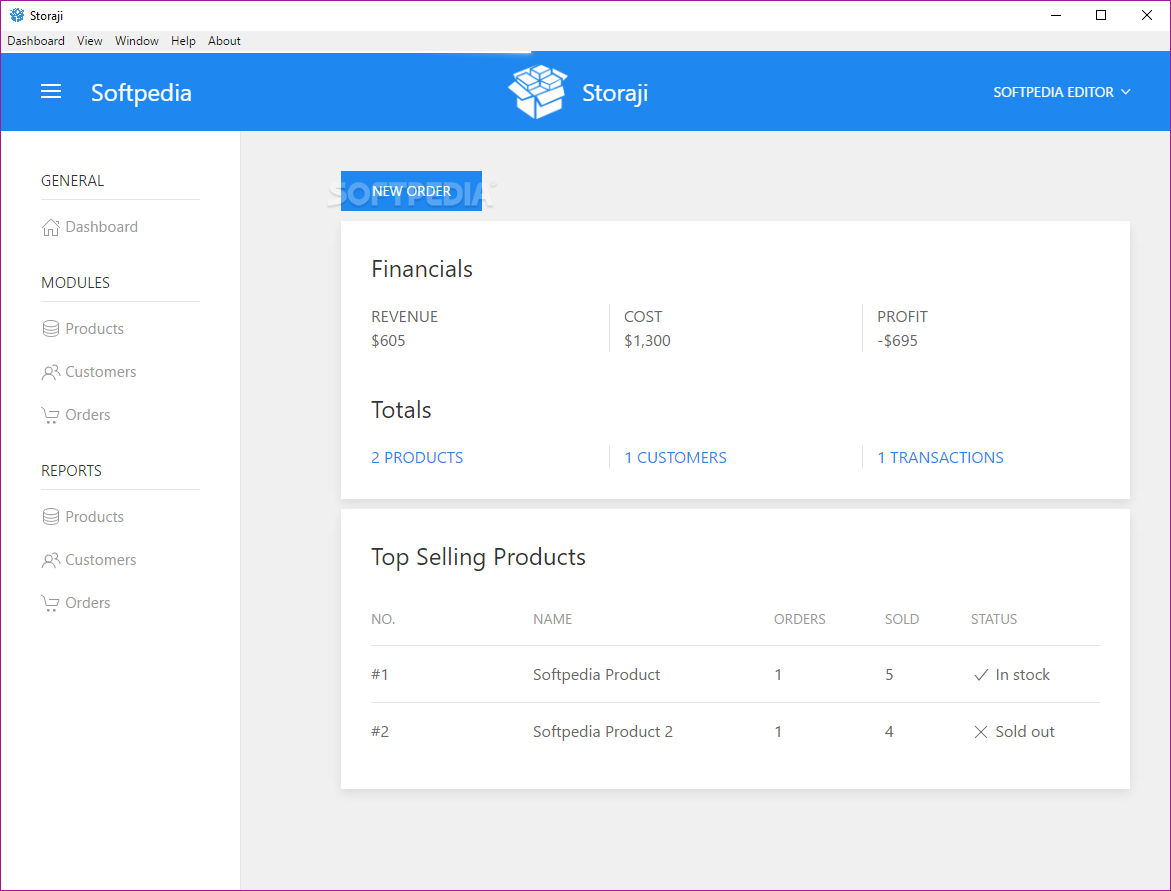Open the View menu
This screenshot has width=1171, height=891.
[90, 41]
